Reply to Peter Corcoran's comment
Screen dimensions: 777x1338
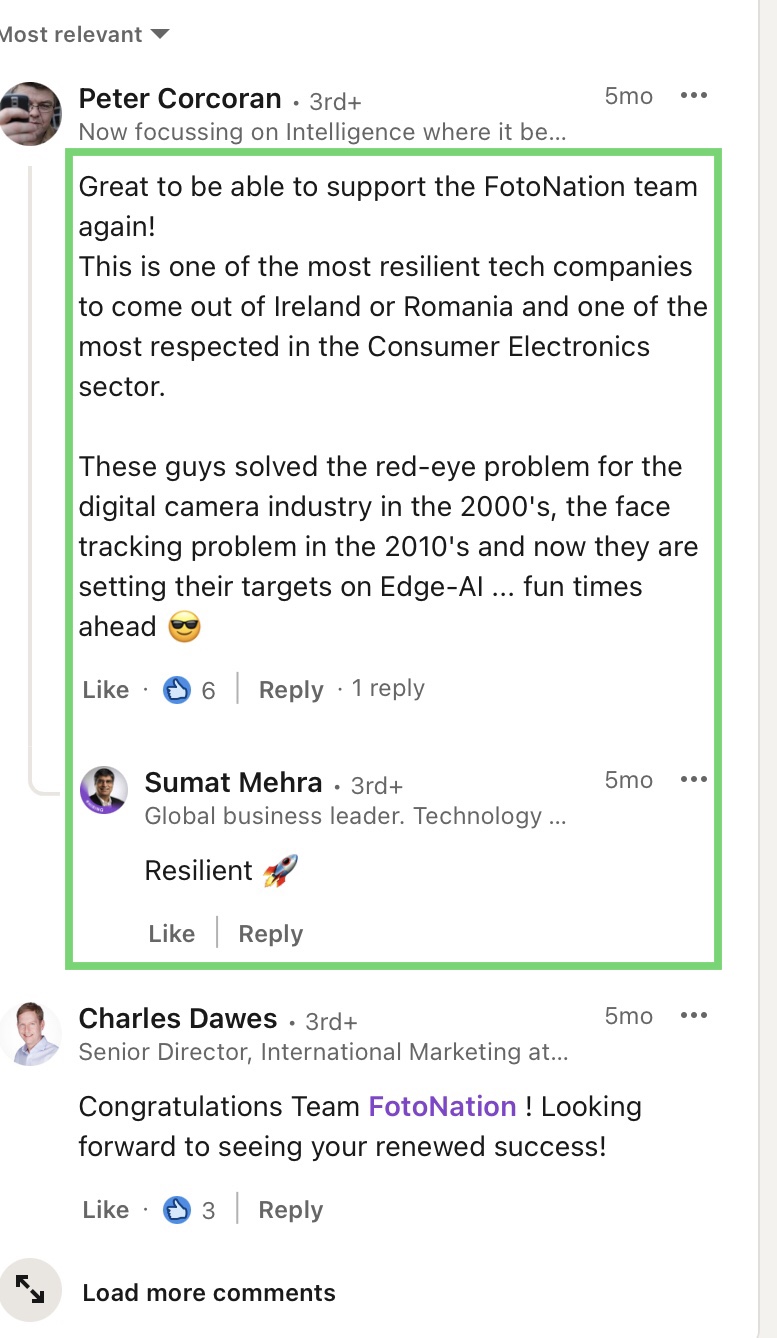click(x=291, y=690)
